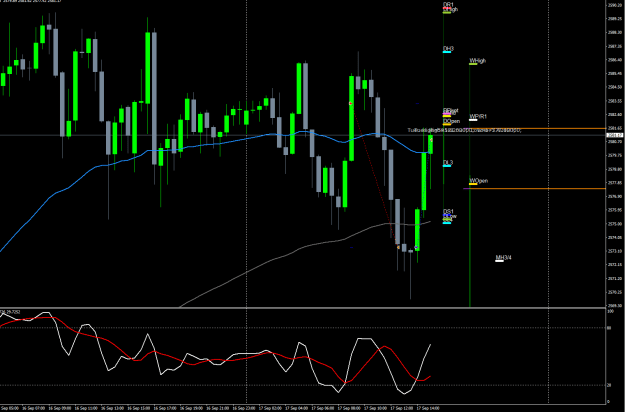625x412 pixels.
Task: Click the 20 level on oscillator scale
Action: tap(609, 385)
